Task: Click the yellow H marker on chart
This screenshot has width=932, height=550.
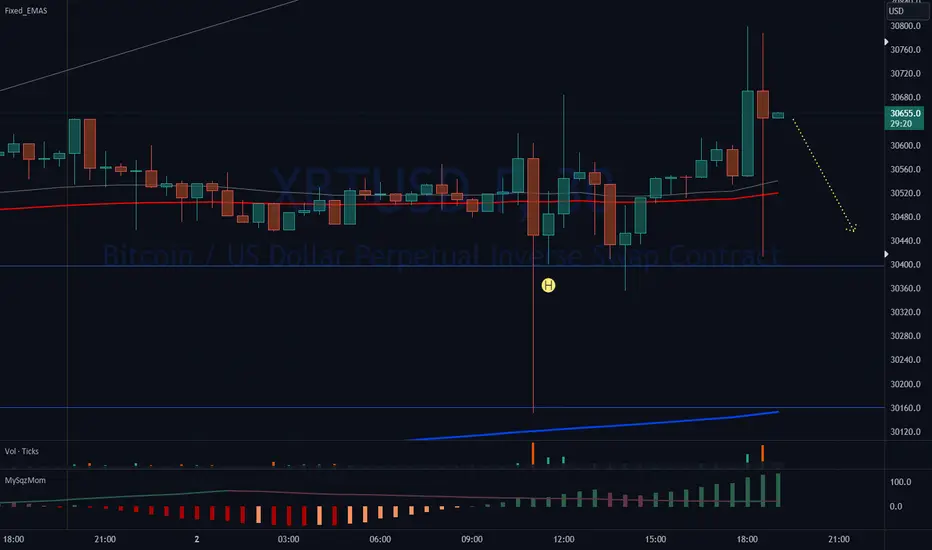Action: 548,285
